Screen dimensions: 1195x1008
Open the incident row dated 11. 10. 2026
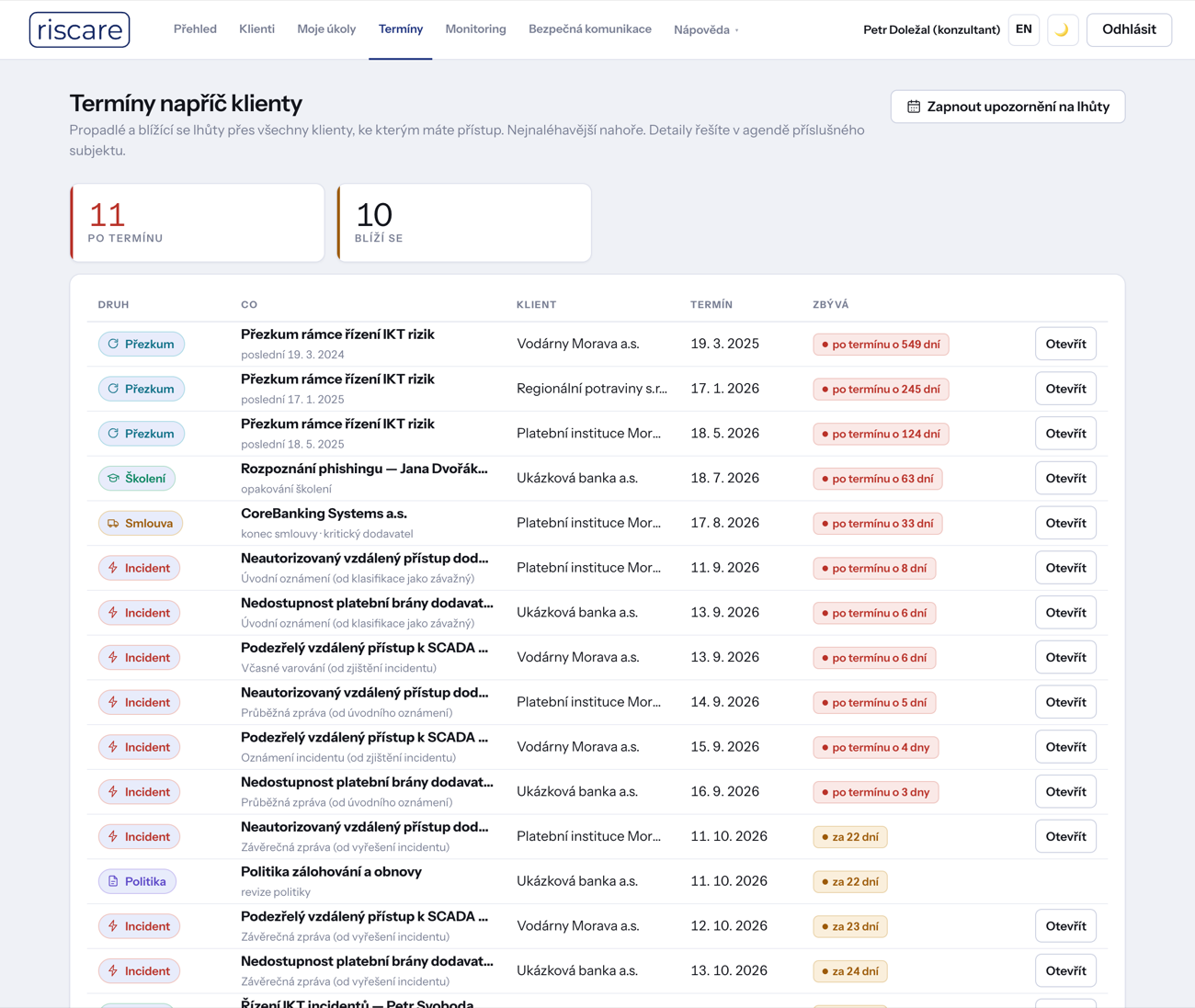(1065, 836)
